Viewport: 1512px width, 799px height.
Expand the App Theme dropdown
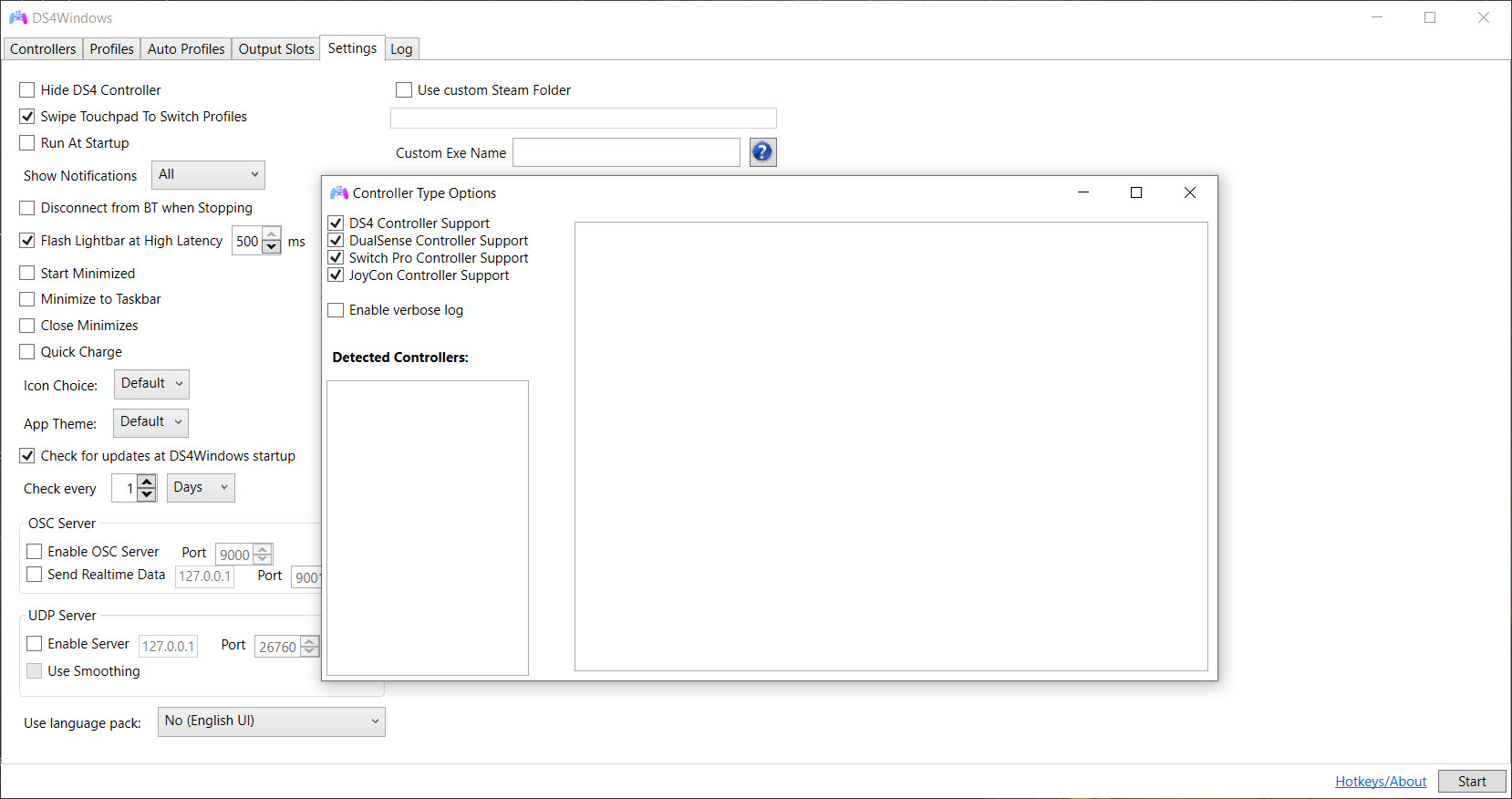click(150, 422)
